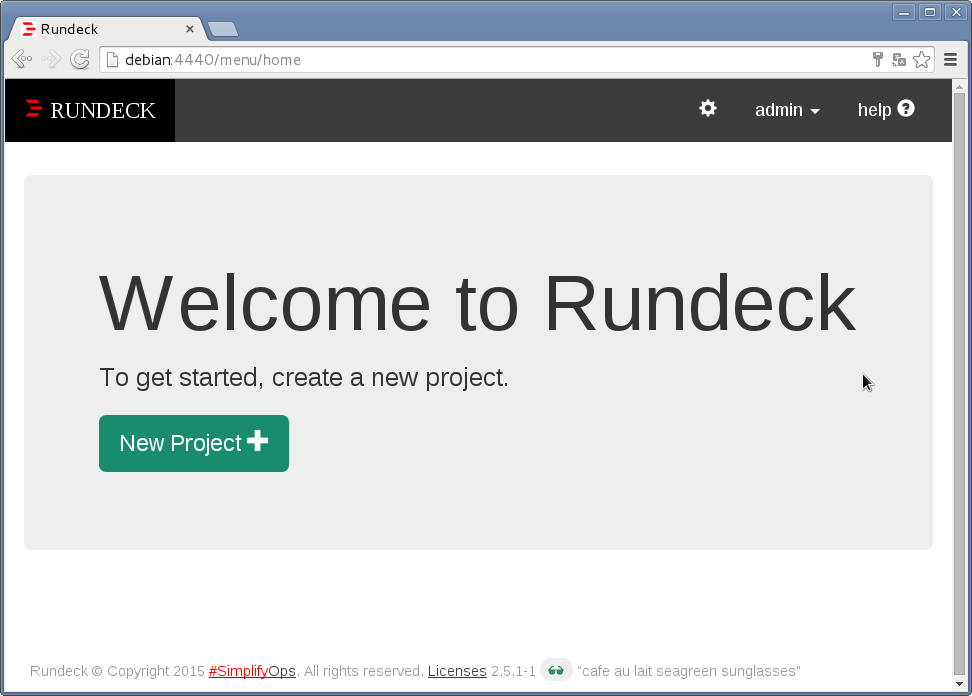Image resolution: width=972 pixels, height=696 pixels.
Task: Click the translate page icon
Action: 899,59
